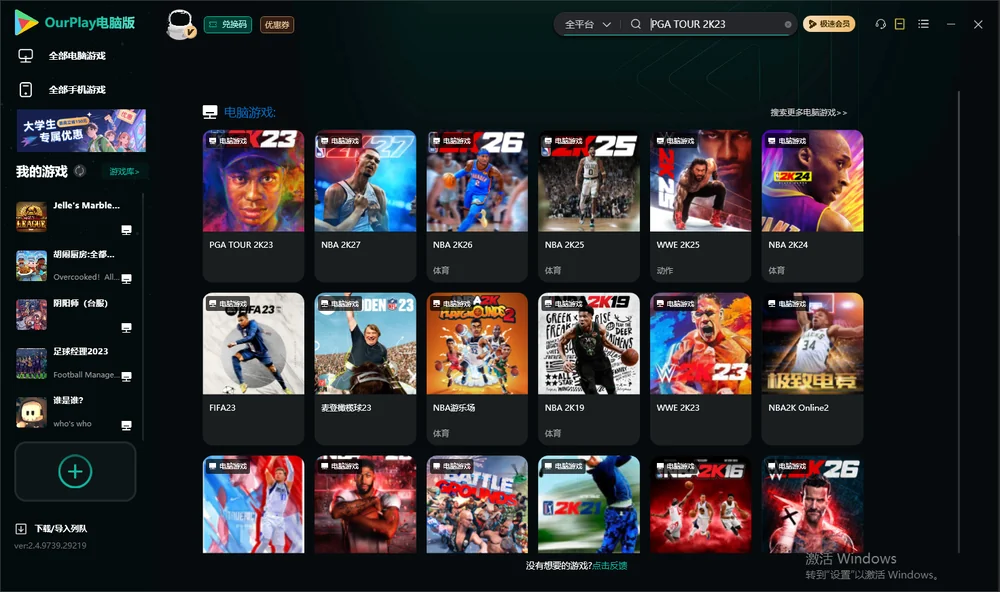Open the main menu list icon

(923, 24)
